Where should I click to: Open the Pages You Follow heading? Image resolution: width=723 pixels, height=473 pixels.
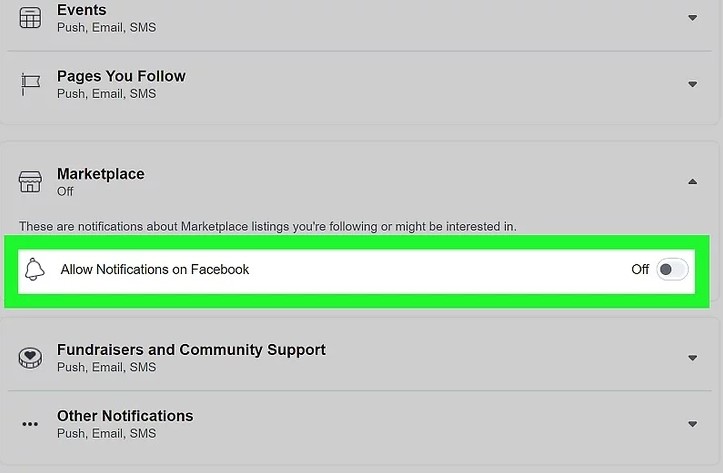(121, 76)
